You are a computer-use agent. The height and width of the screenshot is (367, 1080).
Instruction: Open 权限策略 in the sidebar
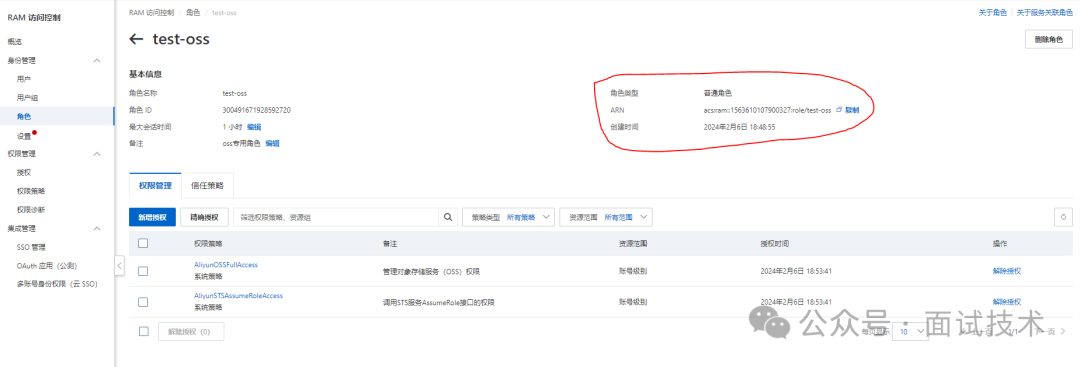[x=32, y=191]
